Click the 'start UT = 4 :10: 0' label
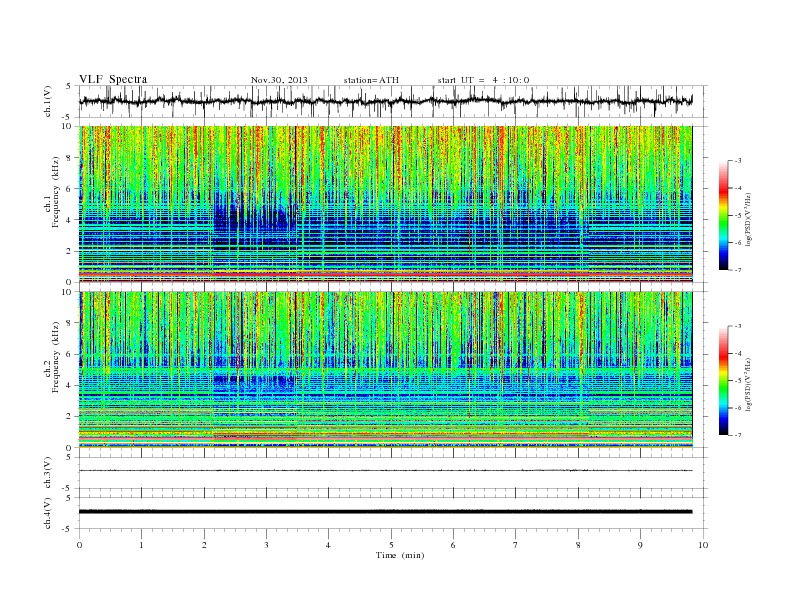Screen dimensions: 792x612 483,80
